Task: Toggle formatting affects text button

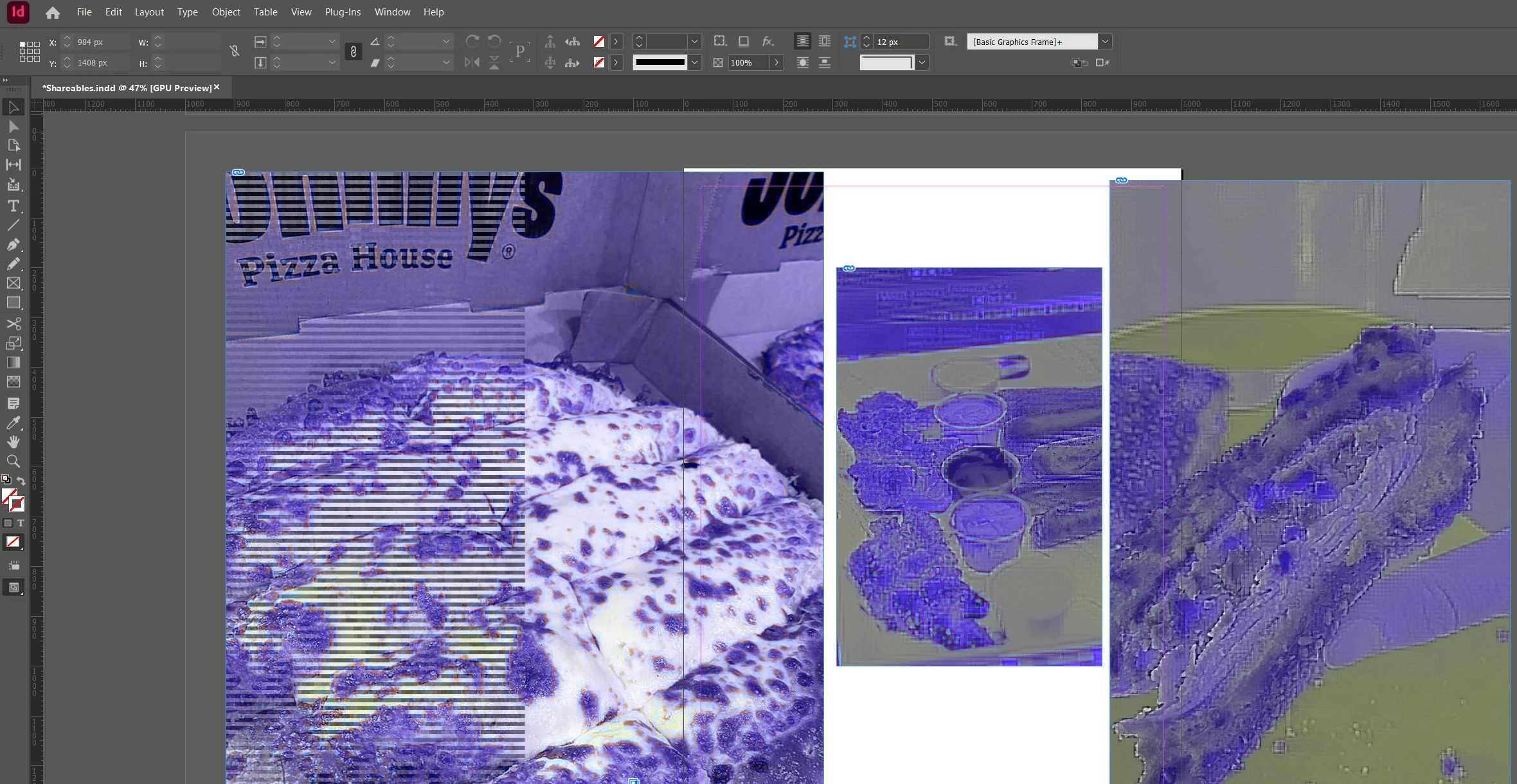Action: (x=21, y=523)
